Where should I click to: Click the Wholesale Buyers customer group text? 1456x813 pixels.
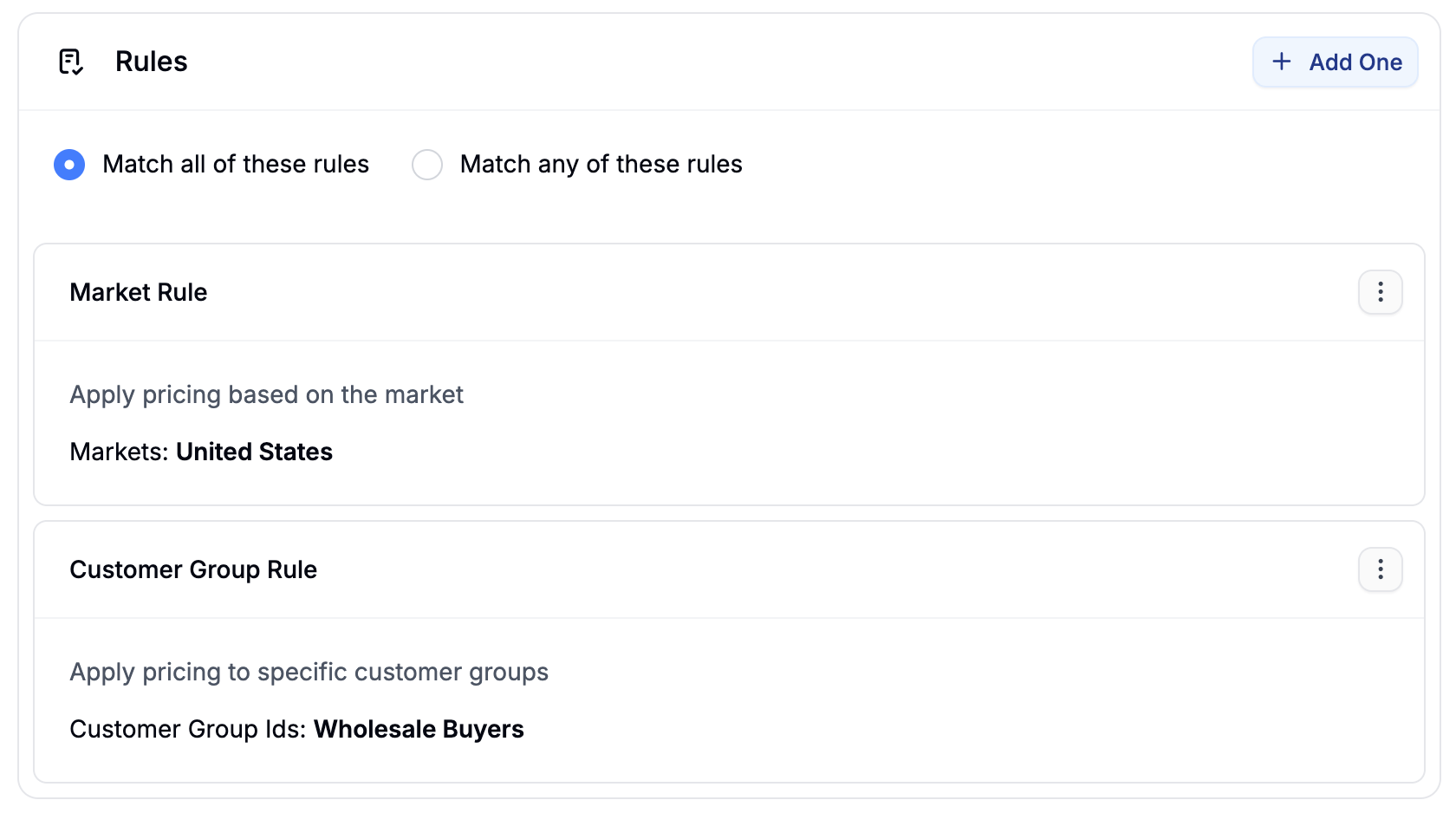(419, 729)
